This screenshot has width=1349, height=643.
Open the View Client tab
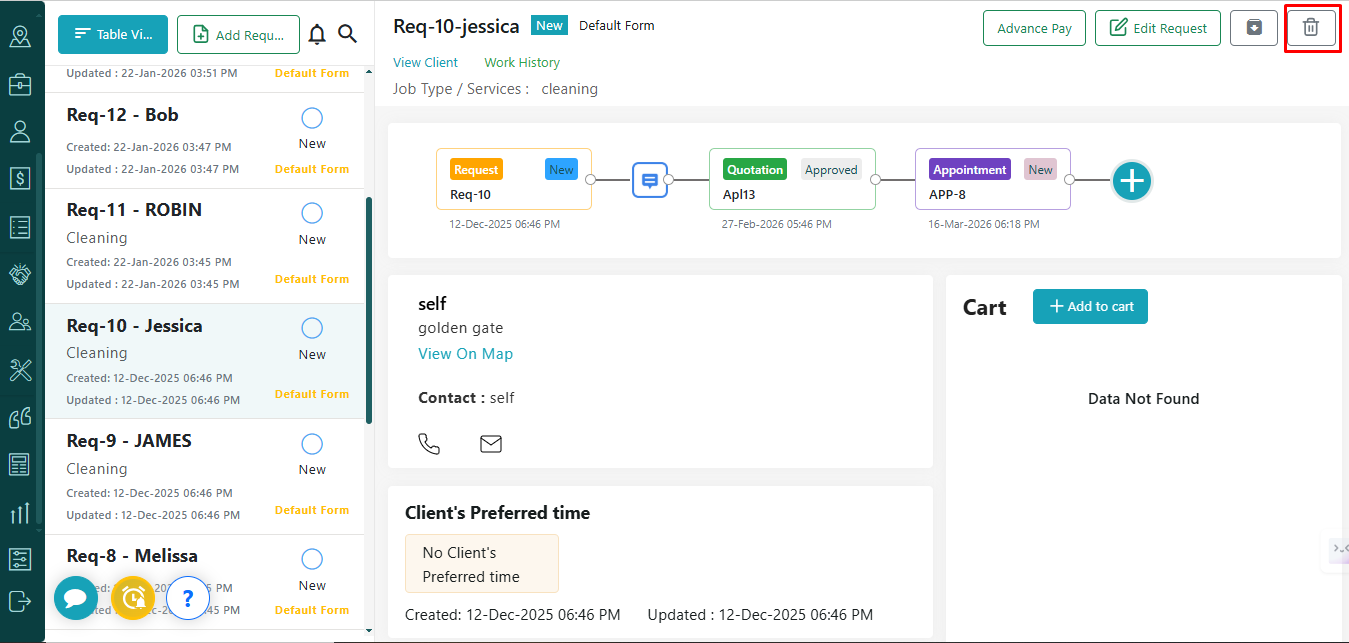click(x=425, y=62)
